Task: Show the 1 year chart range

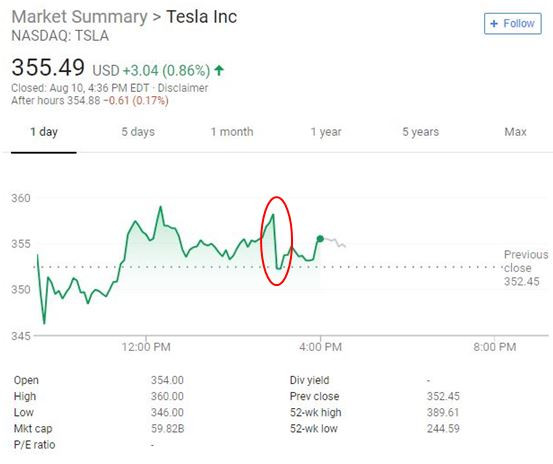Action: pyautogui.click(x=326, y=132)
